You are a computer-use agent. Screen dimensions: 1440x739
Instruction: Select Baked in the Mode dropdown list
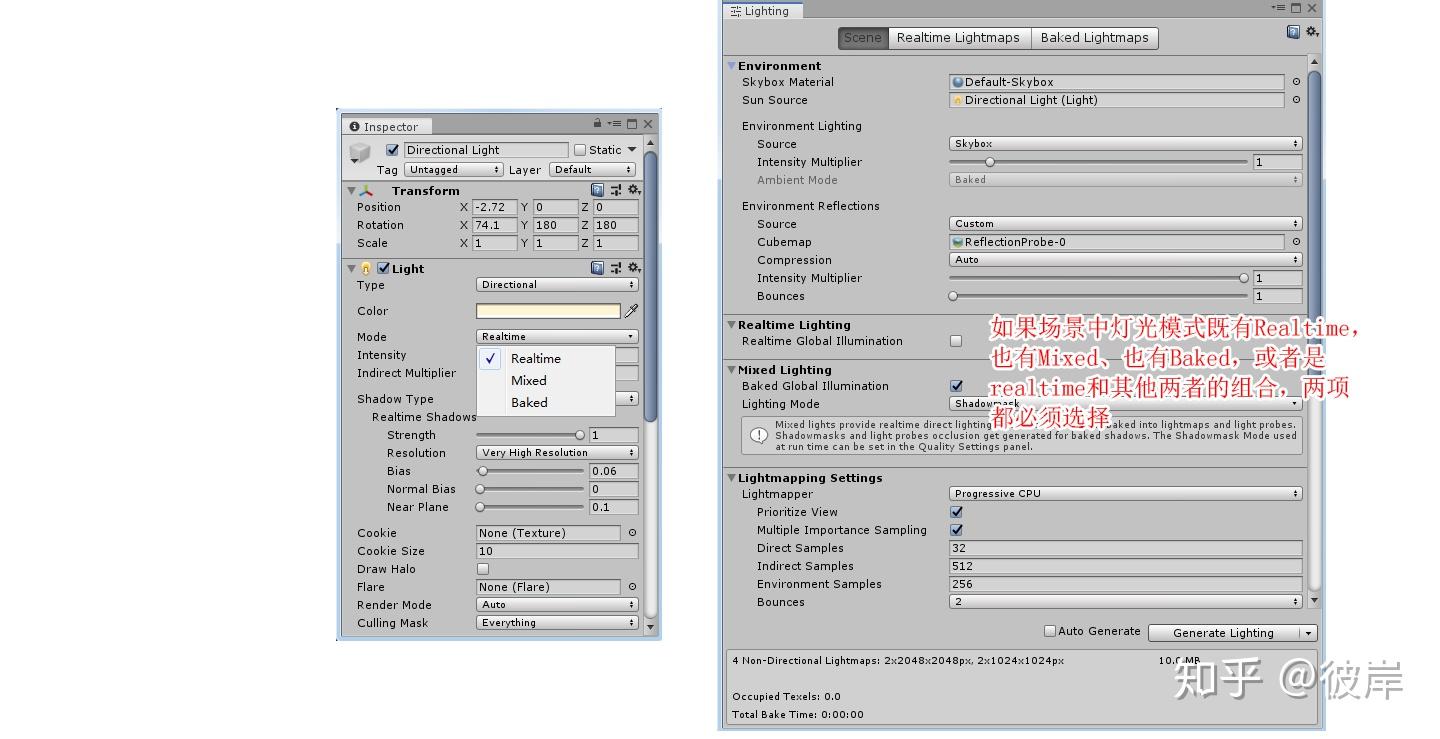[546, 402]
